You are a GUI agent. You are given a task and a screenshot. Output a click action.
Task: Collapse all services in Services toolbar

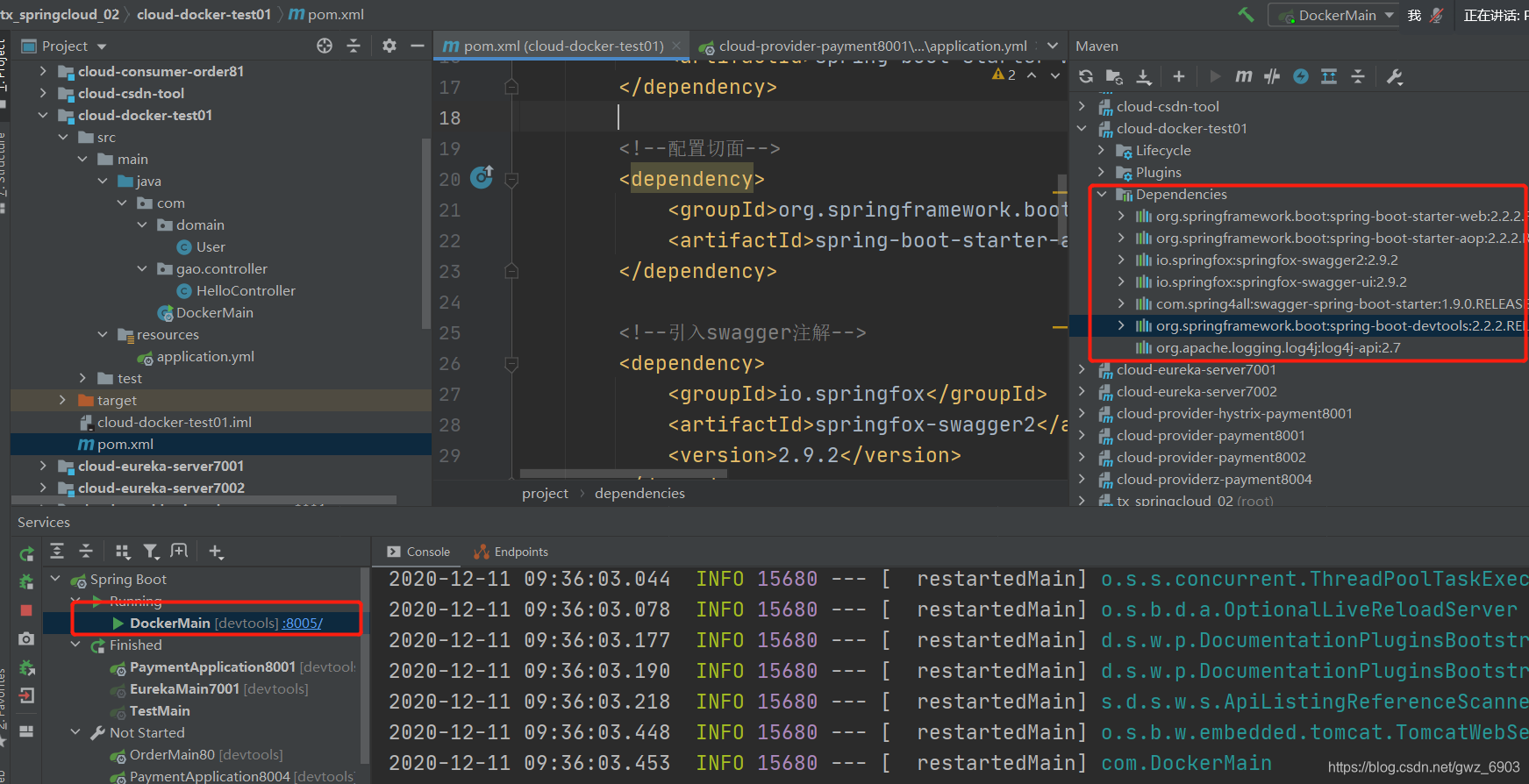click(x=86, y=551)
